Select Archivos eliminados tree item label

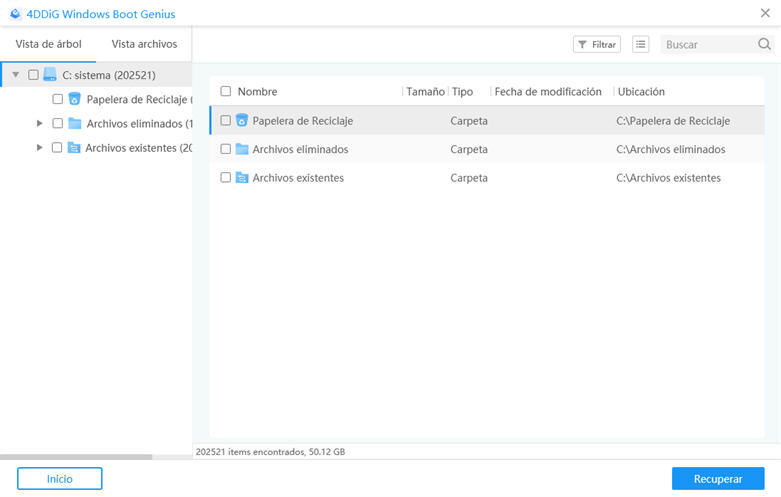(x=139, y=124)
